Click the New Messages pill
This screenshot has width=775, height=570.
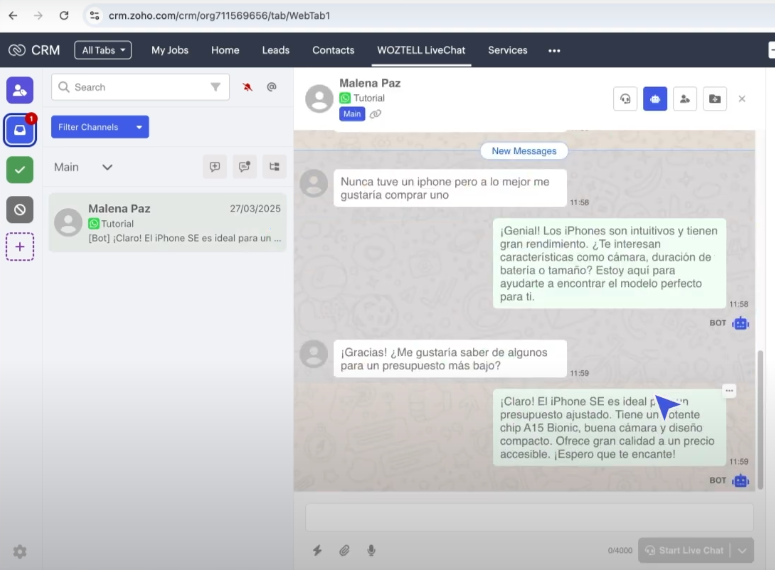524,151
